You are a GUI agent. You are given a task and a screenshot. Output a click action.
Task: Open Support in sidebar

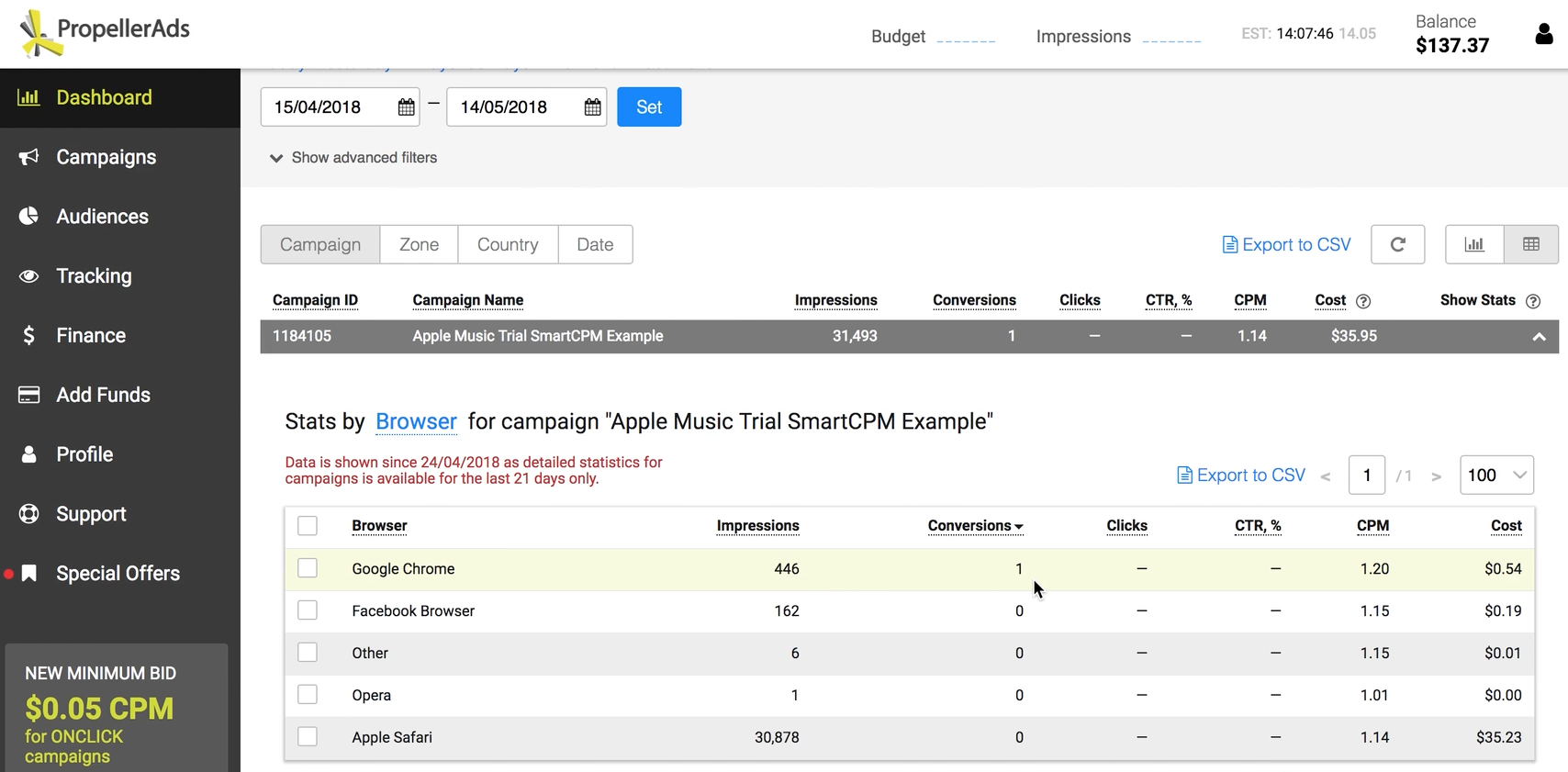pyautogui.click(x=120, y=514)
